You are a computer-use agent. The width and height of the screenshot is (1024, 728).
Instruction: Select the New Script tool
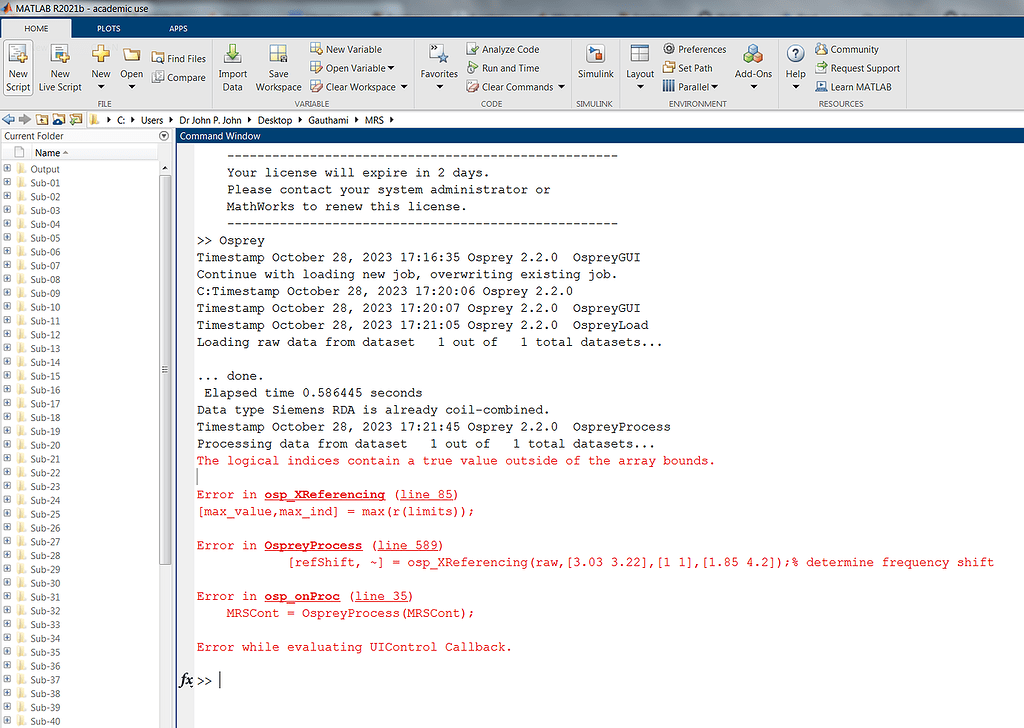18,68
